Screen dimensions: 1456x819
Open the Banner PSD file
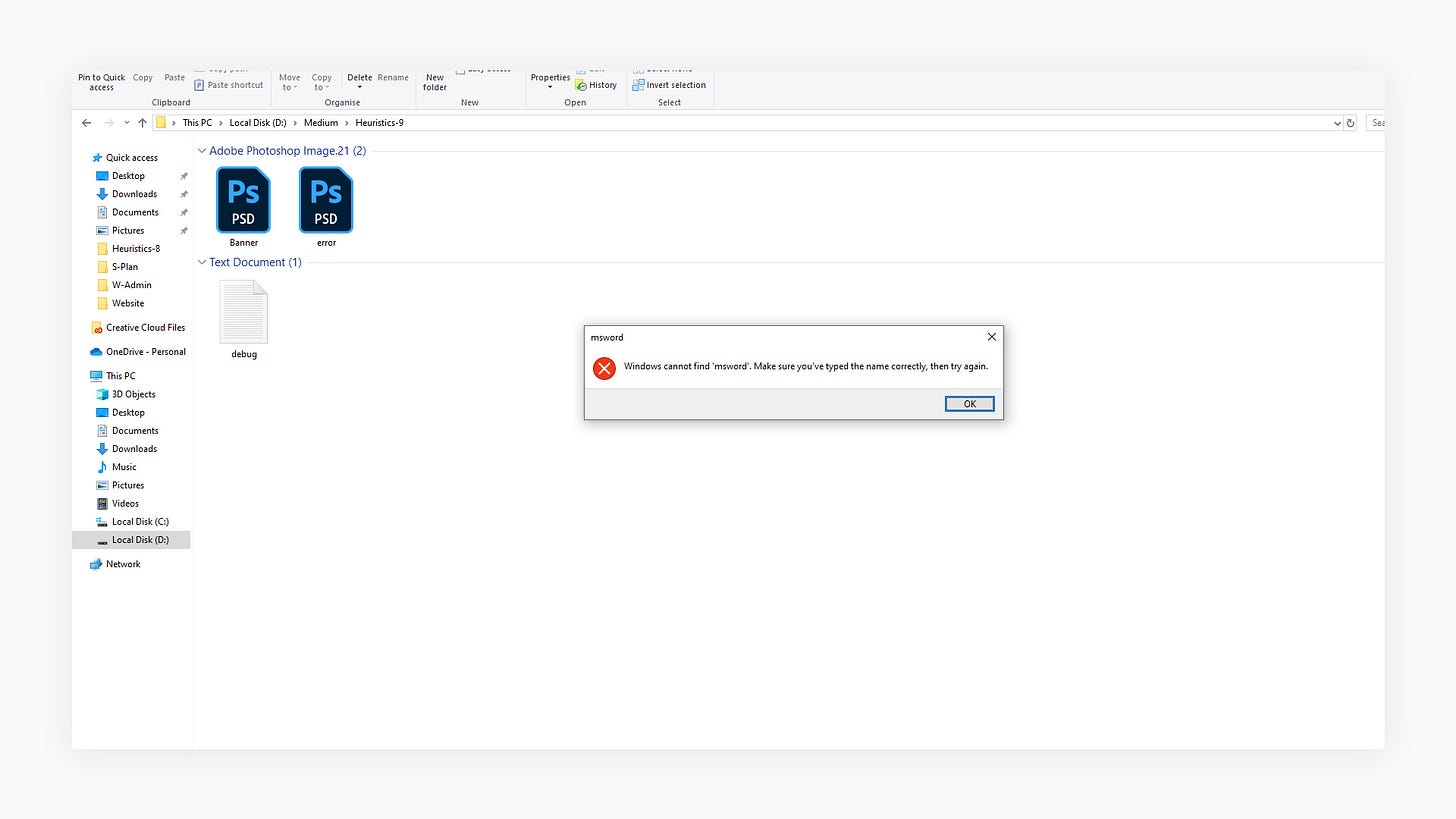coord(243,200)
